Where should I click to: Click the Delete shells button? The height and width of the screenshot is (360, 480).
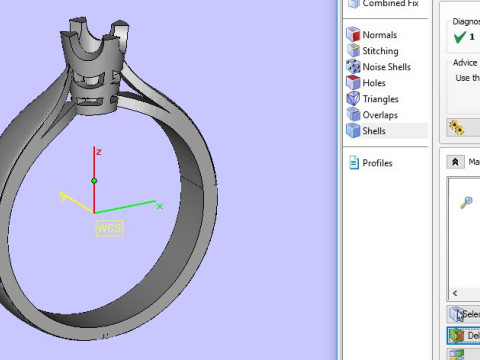tap(463, 336)
